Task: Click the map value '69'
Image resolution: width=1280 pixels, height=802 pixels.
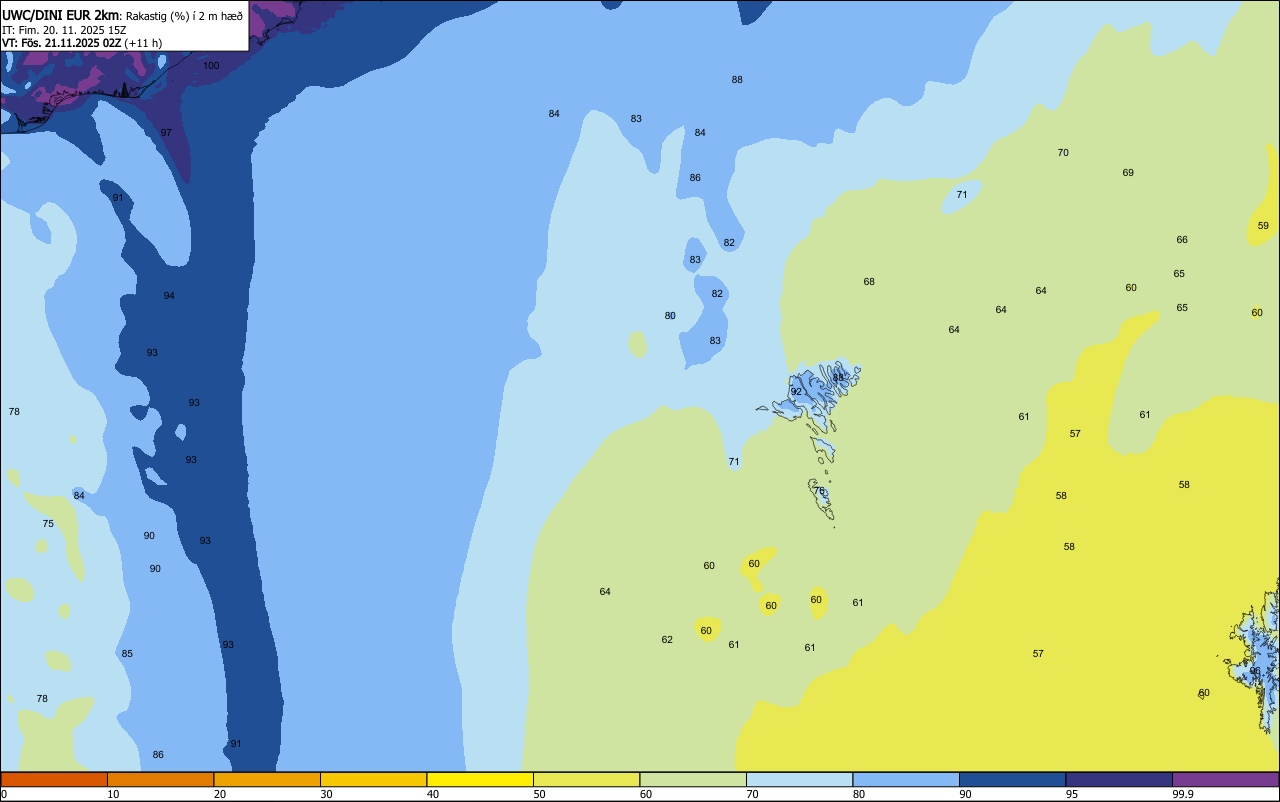Action: point(1128,173)
